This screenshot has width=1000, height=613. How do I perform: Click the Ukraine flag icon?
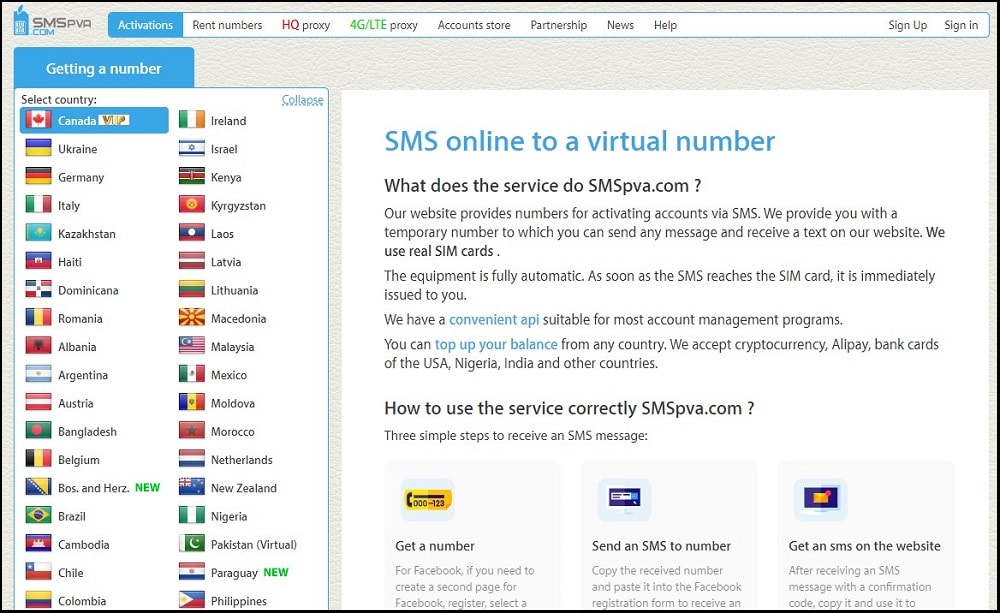click(38, 148)
